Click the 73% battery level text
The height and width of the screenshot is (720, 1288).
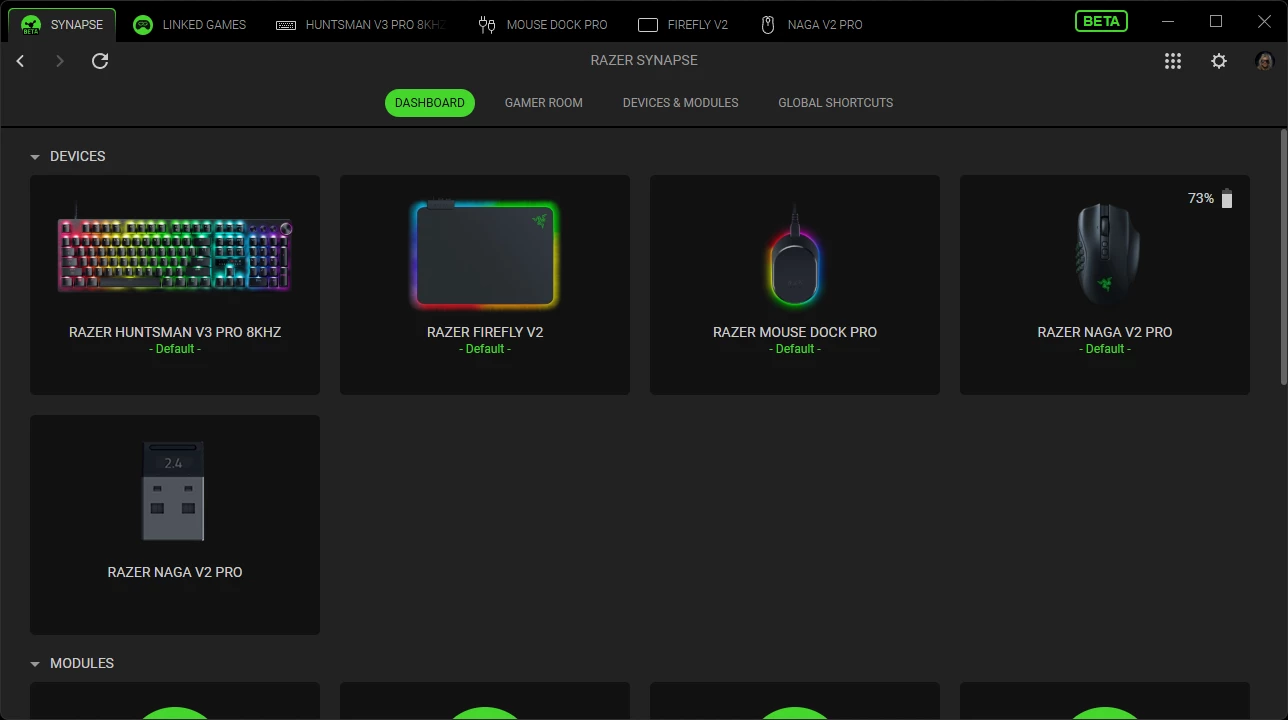[1201, 199]
